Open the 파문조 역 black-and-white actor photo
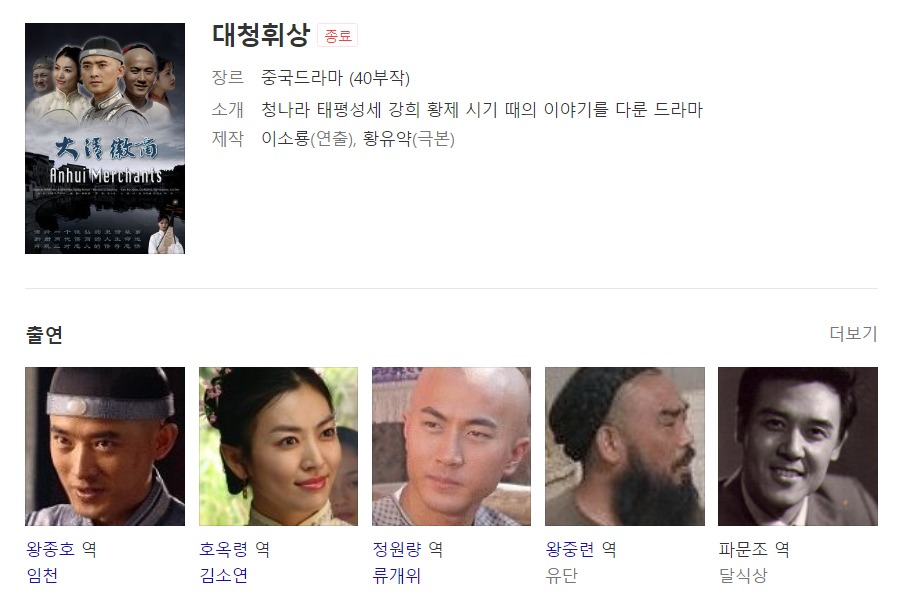 pos(798,447)
